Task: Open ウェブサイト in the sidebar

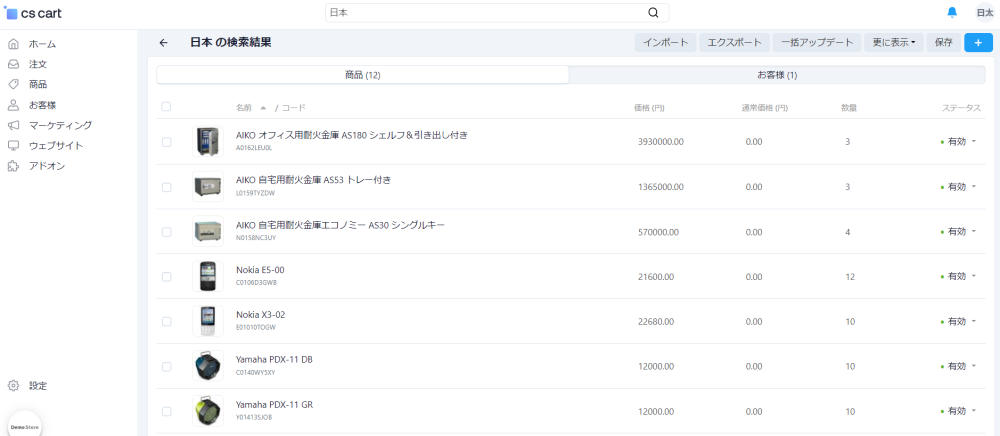Action: tap(55, 145)
